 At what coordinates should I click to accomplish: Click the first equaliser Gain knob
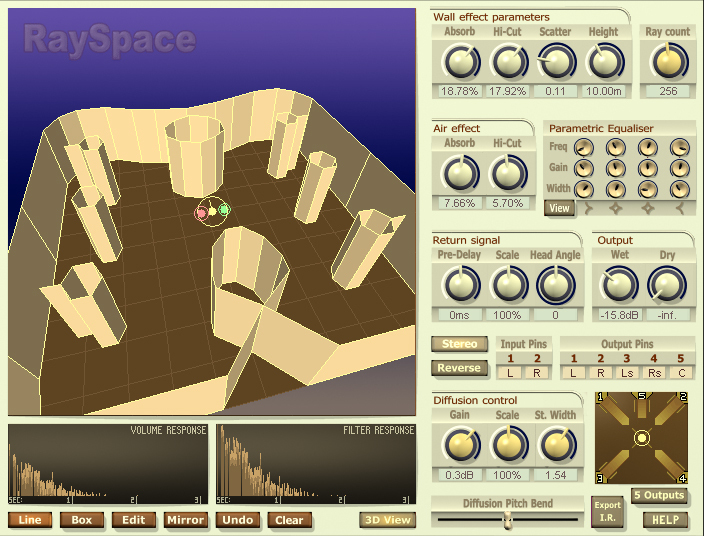(x=583, y=168)
